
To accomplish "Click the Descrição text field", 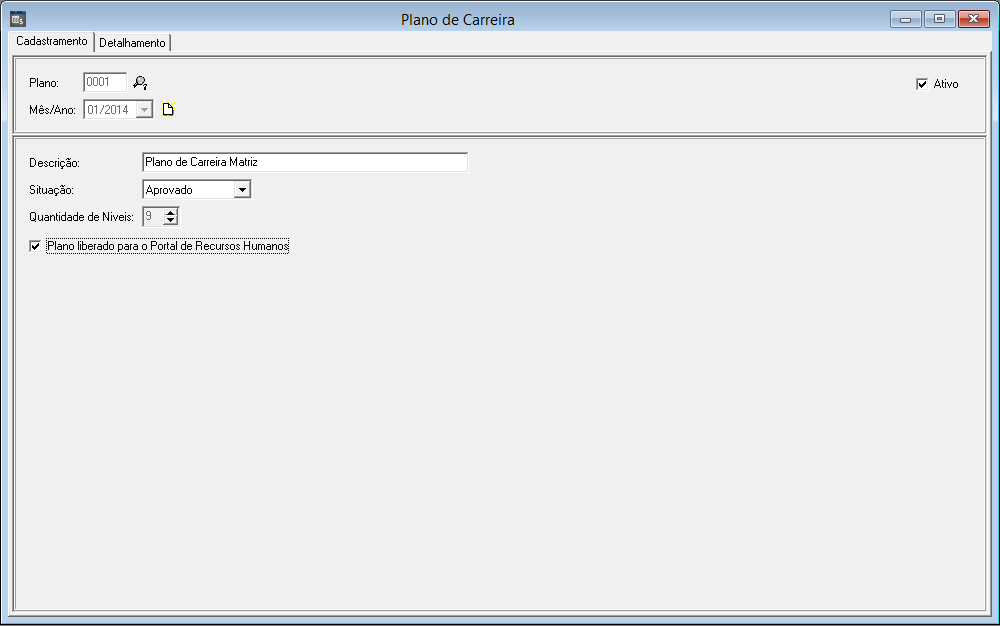I will (304, 162).
